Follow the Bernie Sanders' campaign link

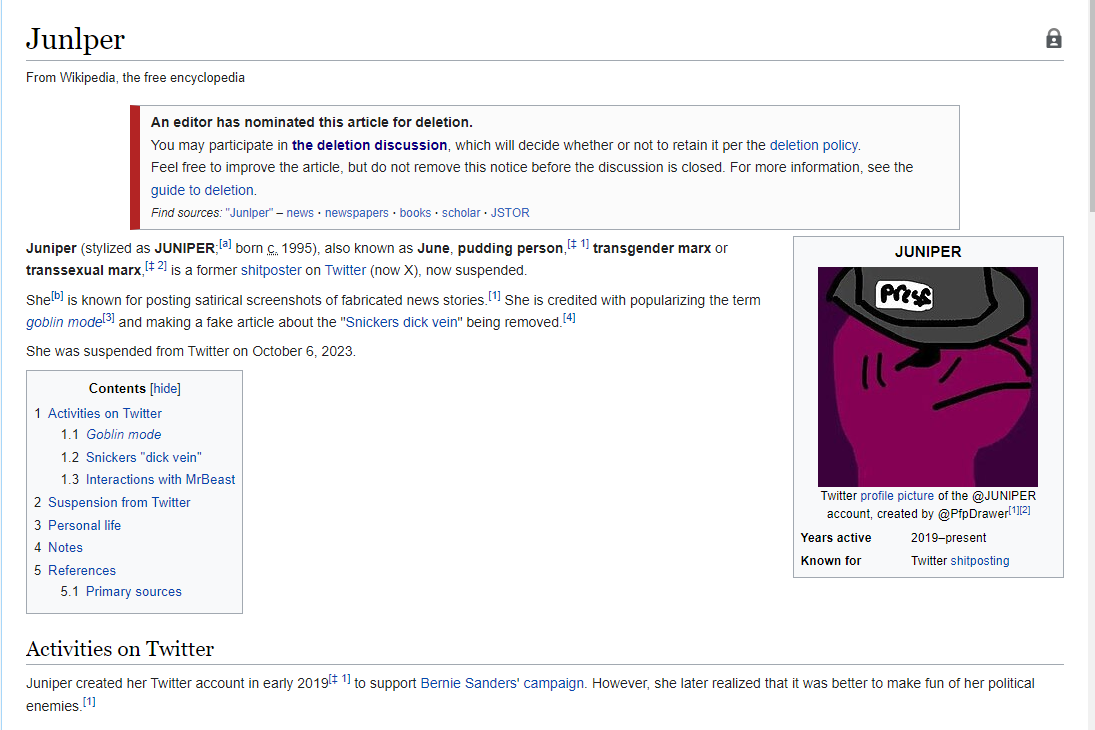(x=502, y=683)
